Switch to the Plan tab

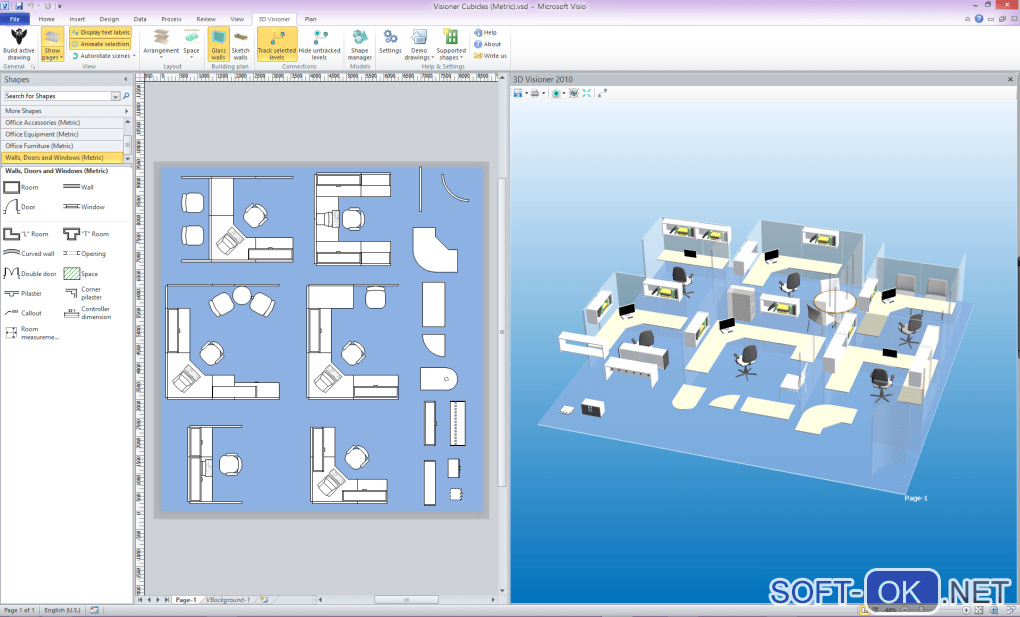tap(311, 19)
